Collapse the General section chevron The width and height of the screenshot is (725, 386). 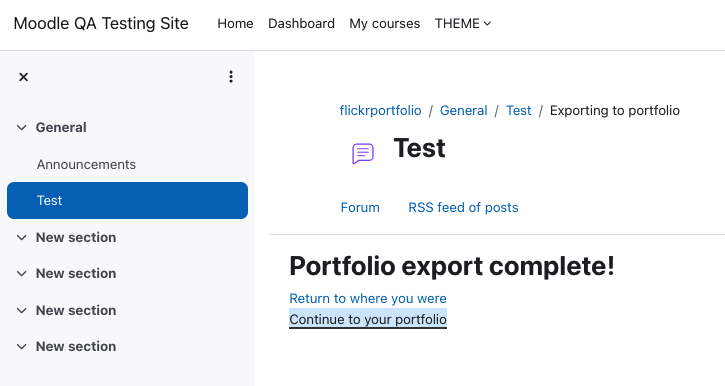(22, 128)
